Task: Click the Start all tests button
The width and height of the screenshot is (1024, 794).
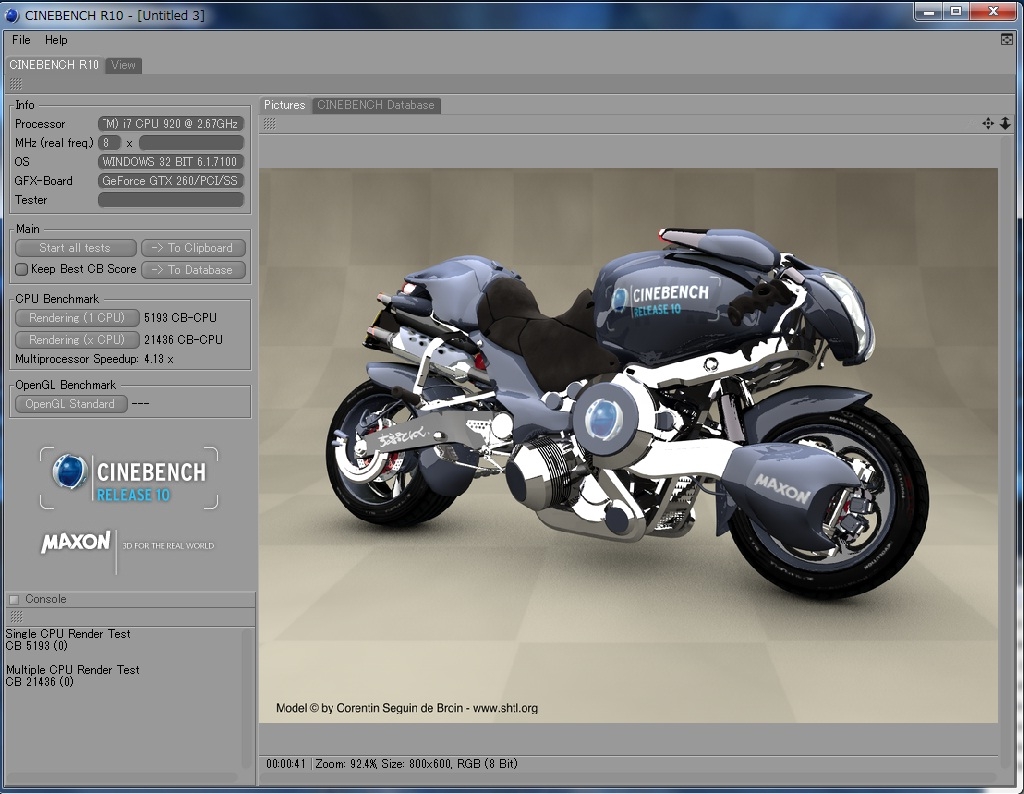Action: pyautogui.click(x=75, y=248)
